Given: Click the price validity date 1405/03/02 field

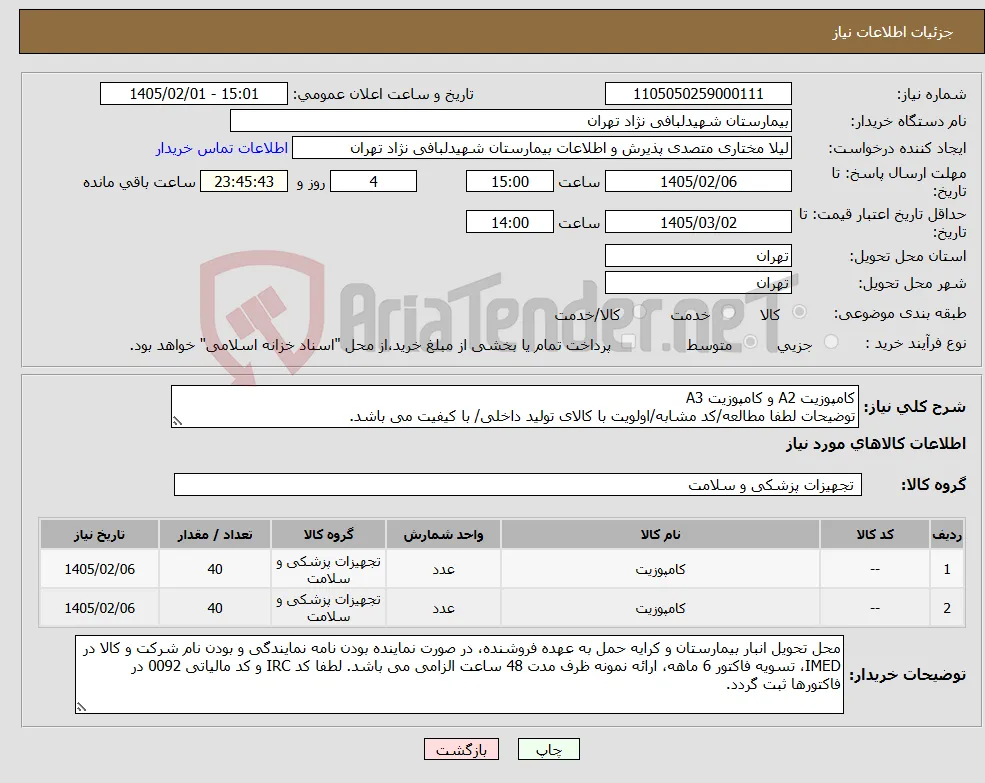Looking at the screenshot, I should pos(698,222).
